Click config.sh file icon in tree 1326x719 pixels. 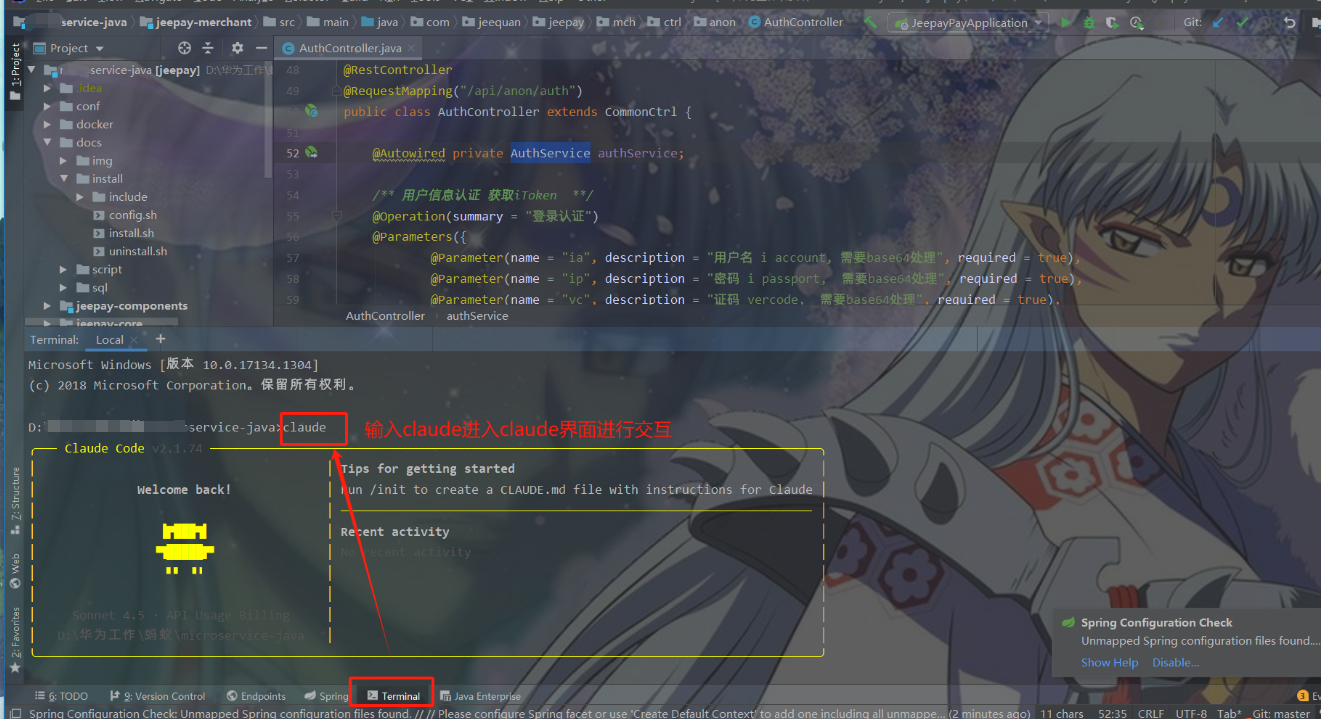tap(99, 215)
